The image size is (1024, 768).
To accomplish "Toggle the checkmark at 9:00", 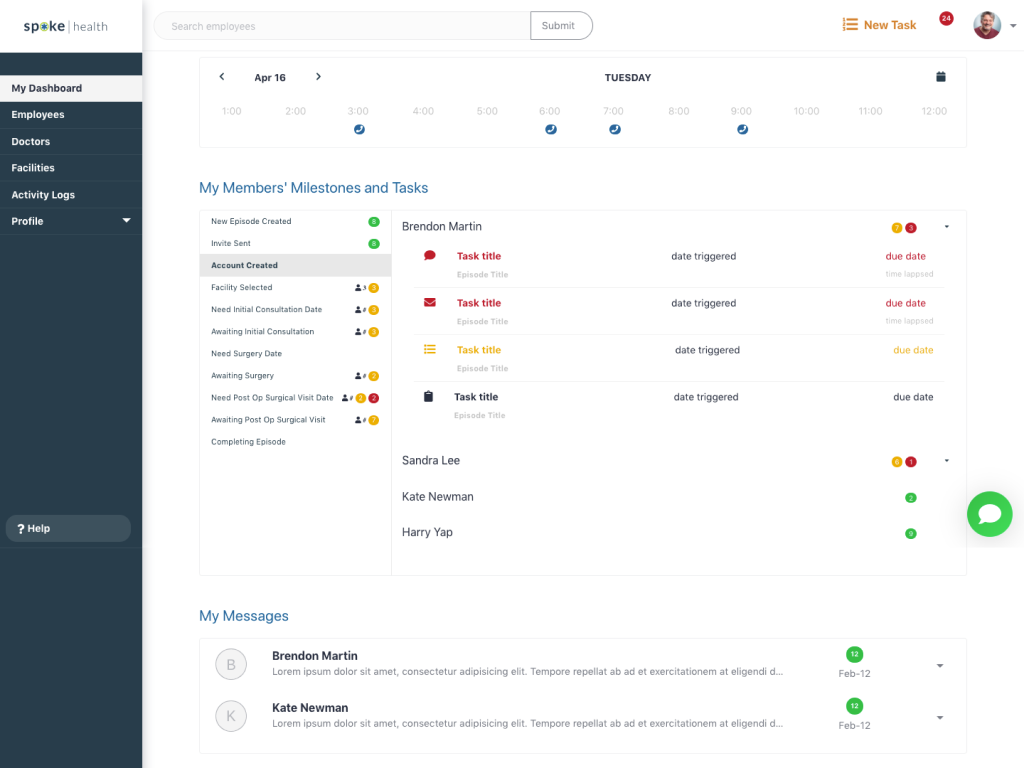I will 742,129.
